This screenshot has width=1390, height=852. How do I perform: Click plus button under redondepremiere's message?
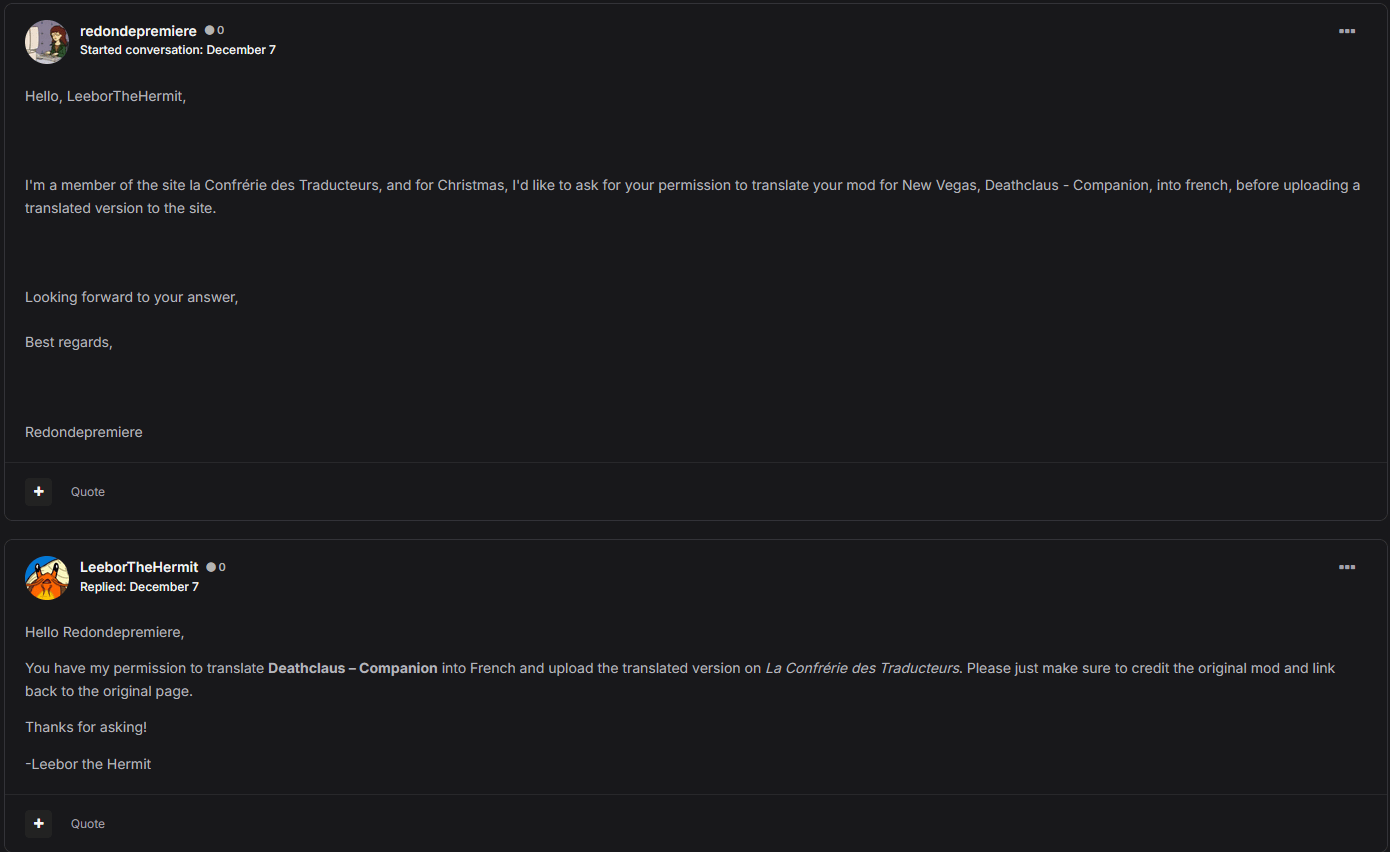point(39,491)
